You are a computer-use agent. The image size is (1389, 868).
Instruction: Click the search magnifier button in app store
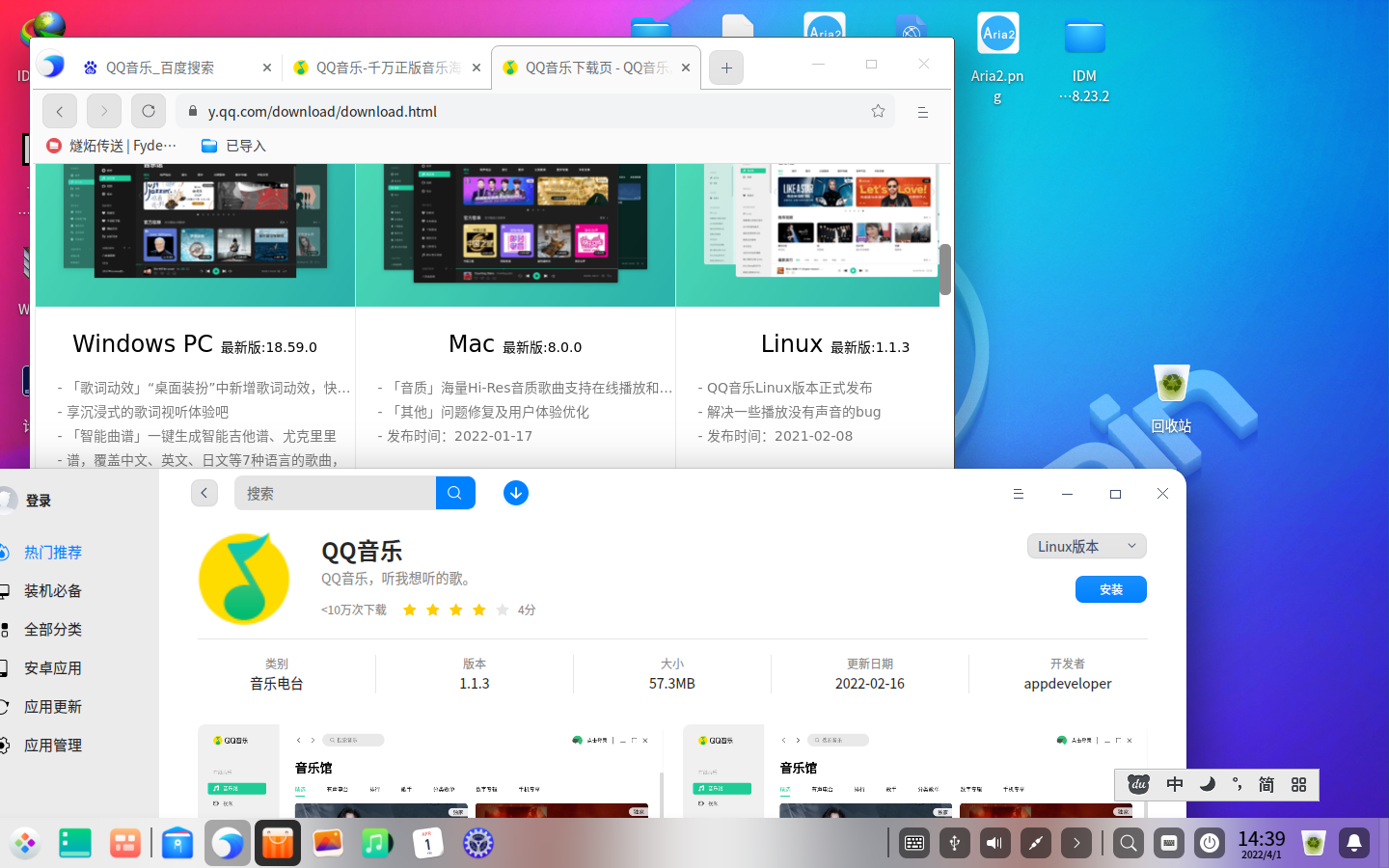454,493
